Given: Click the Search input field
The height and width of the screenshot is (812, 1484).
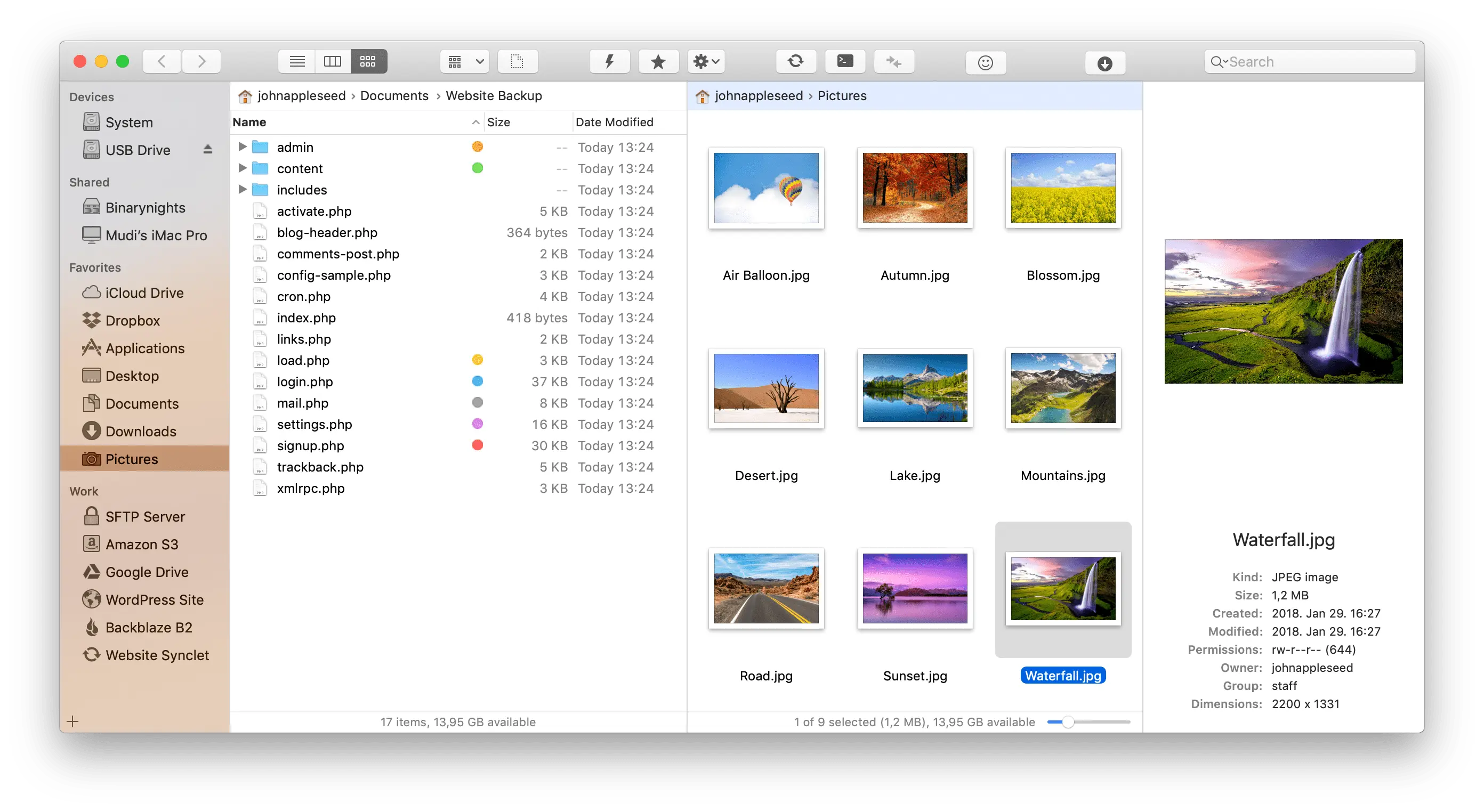Looking at the screenshot, I should pyautogui.click(x=1297, y=62).
